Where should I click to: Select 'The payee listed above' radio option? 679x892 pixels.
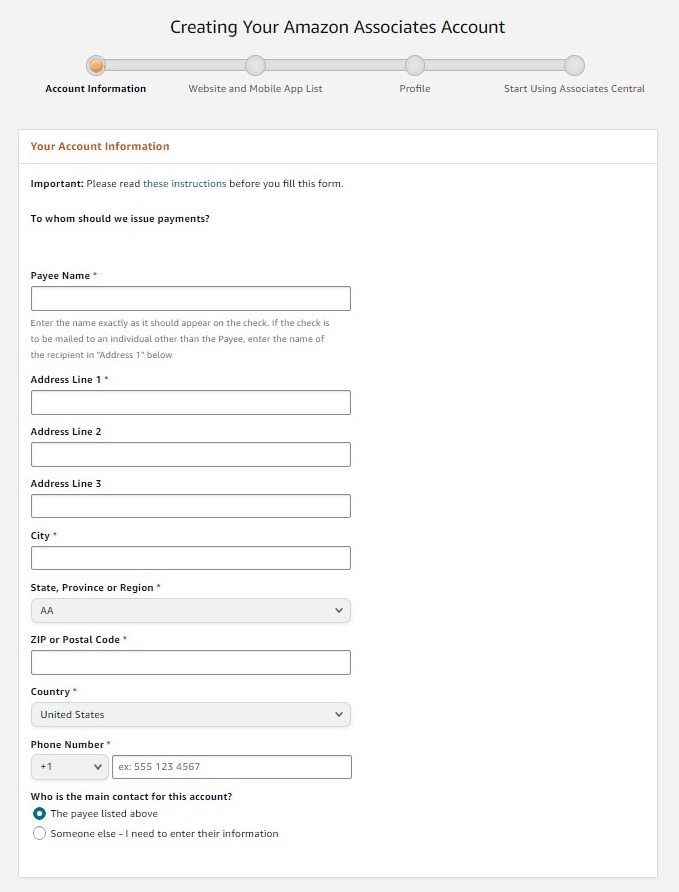pyautogui.click(x=39, y=813)
